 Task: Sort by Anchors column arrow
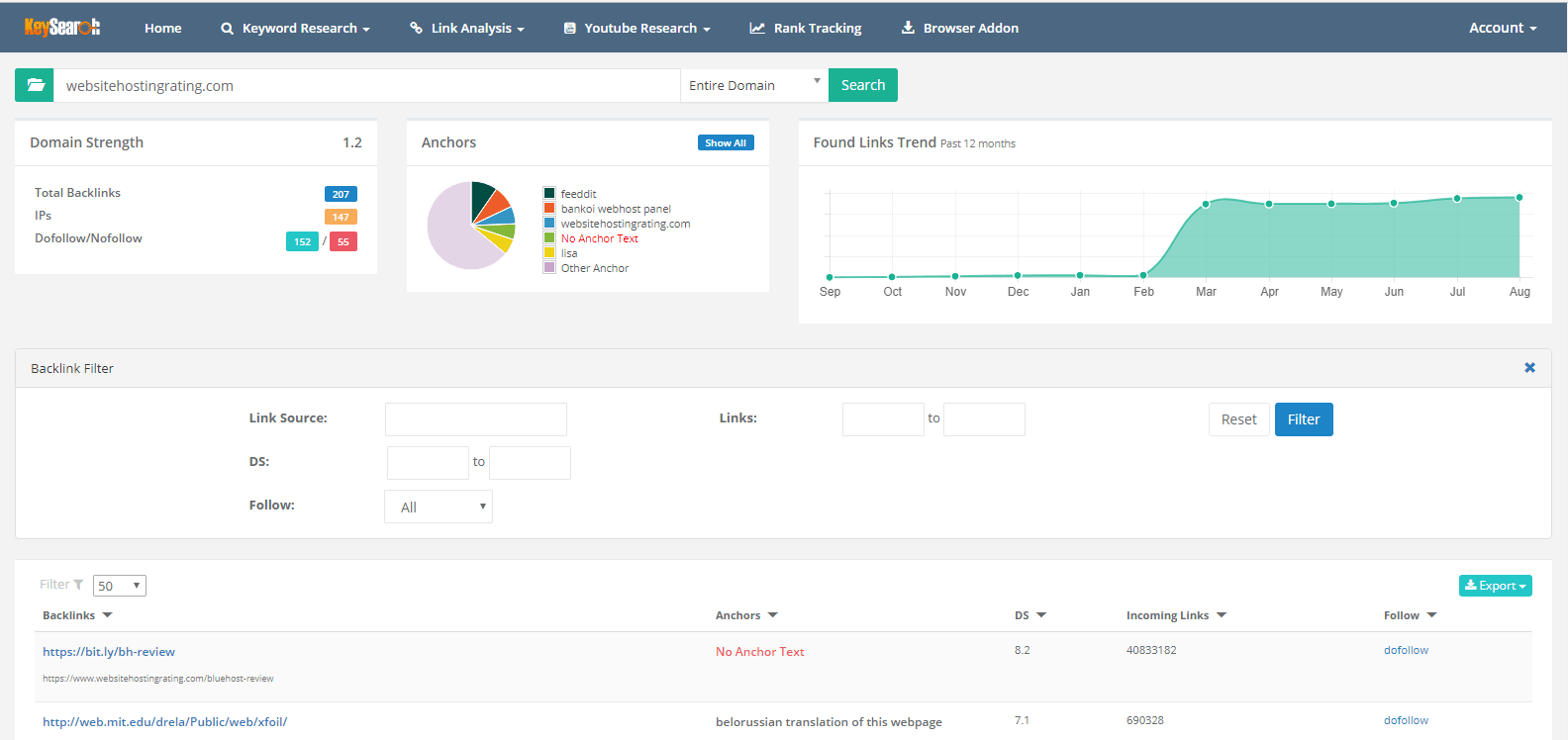773,615
